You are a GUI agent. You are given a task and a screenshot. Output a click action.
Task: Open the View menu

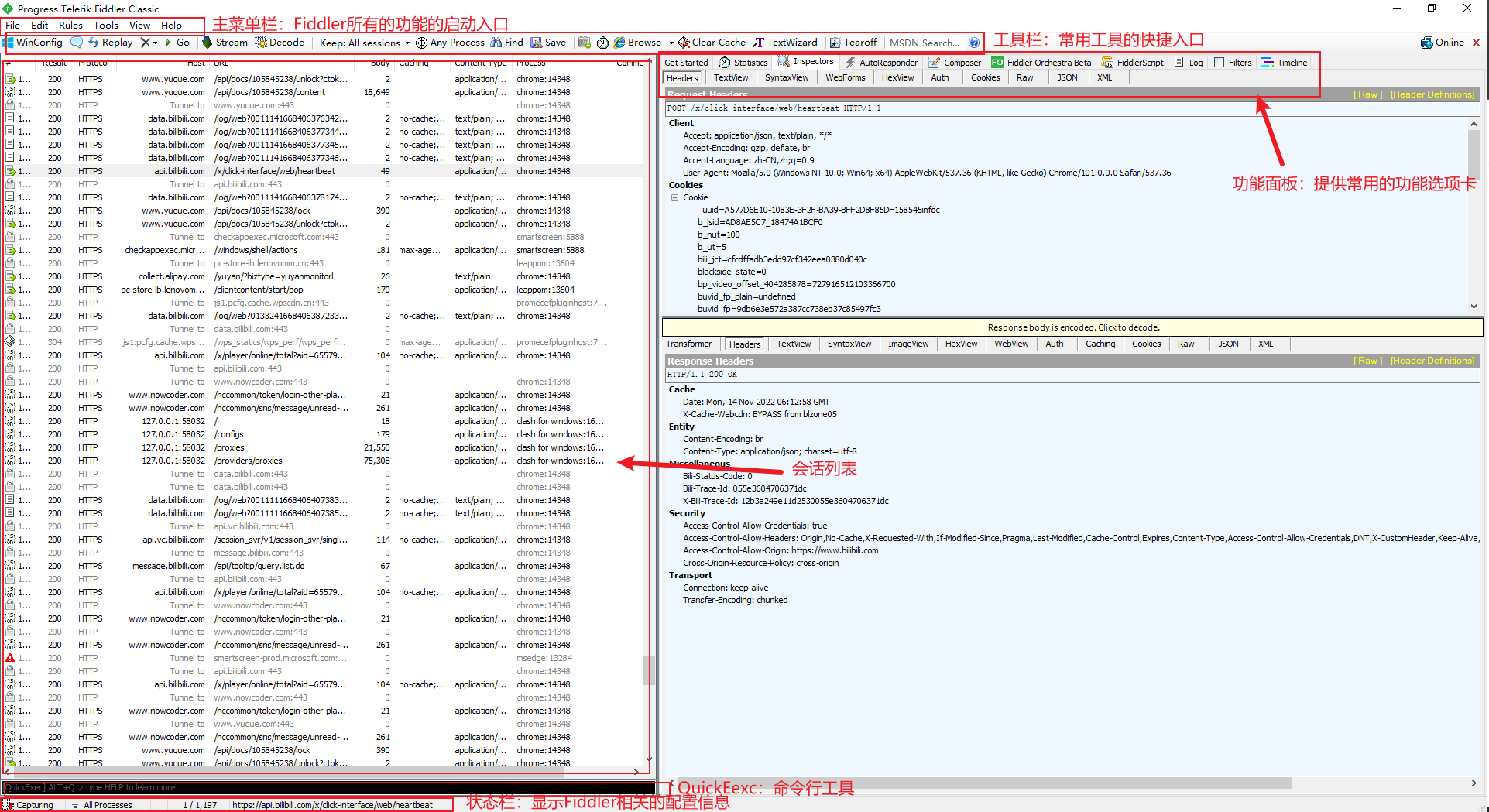(139, 25)
